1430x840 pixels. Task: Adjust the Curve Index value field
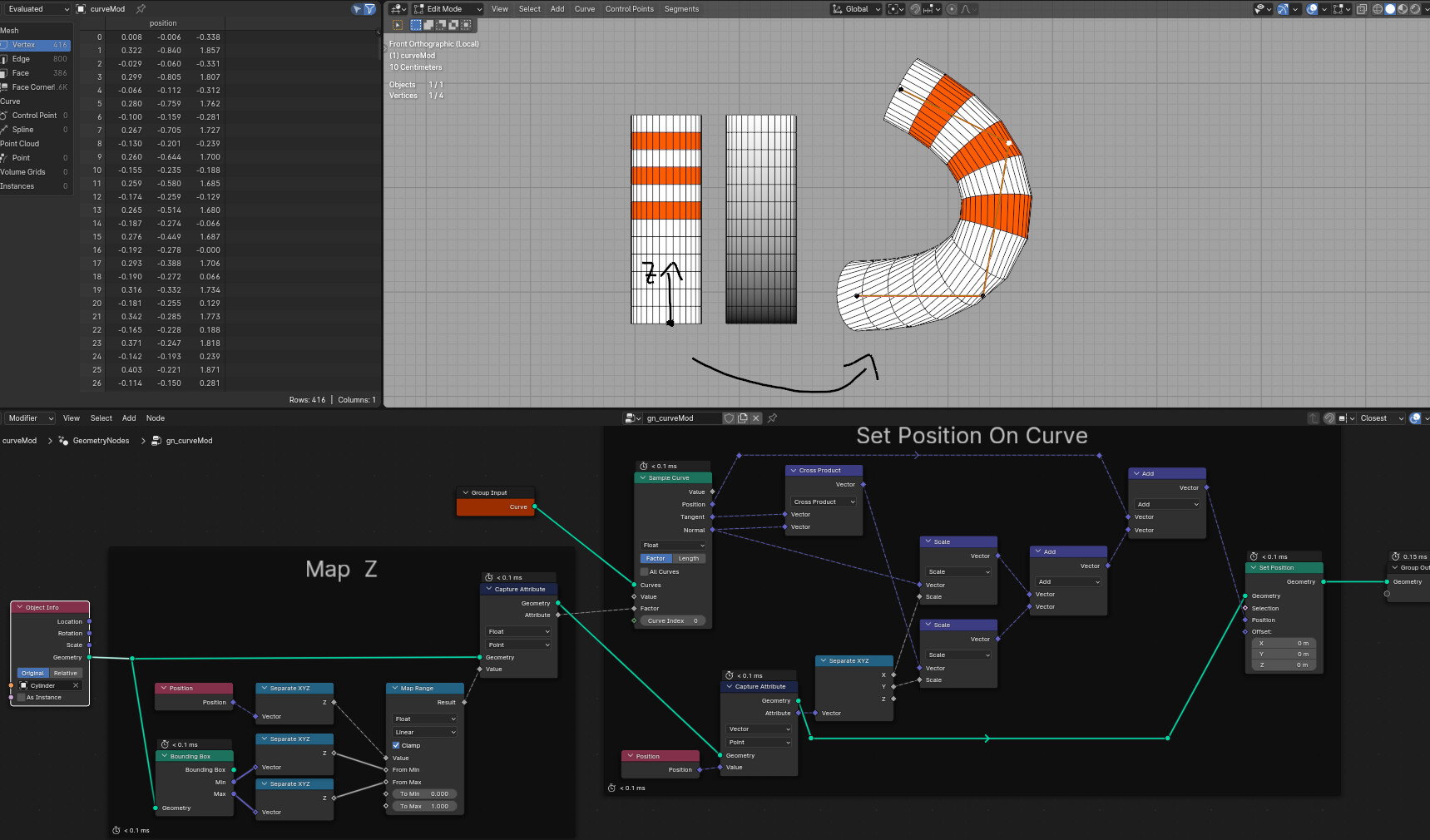[x=673, y=621]
